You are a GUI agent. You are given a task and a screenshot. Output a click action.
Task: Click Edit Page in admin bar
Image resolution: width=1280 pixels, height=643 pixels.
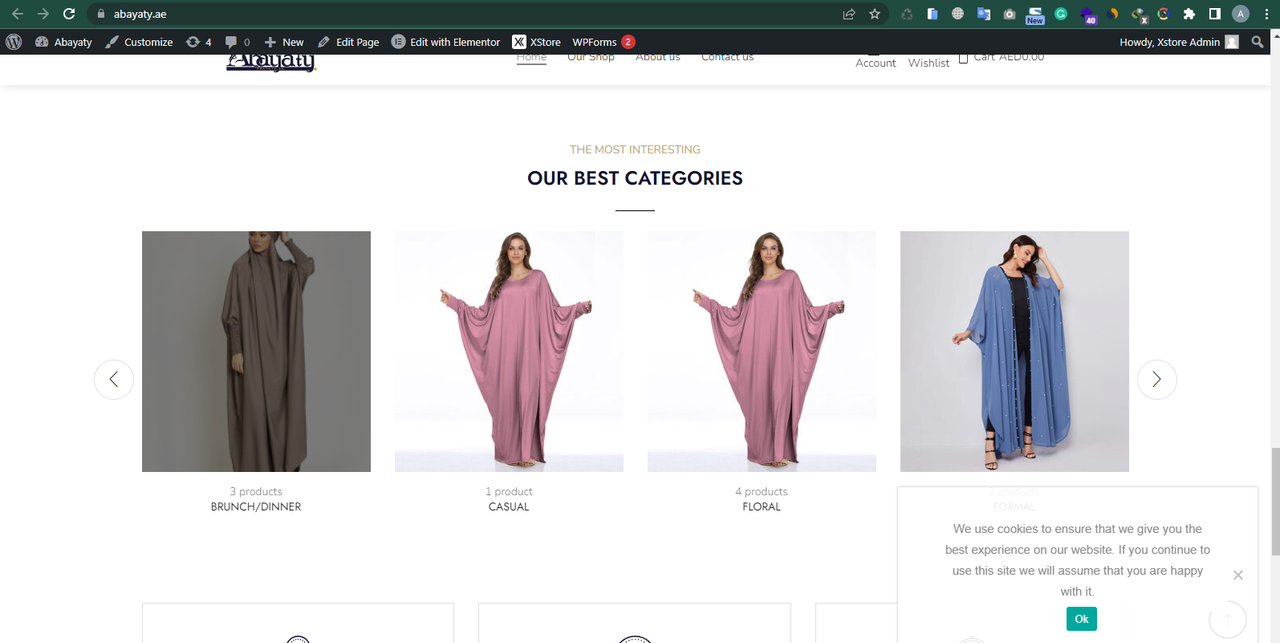pyautogui.click(x=348, y=42)
